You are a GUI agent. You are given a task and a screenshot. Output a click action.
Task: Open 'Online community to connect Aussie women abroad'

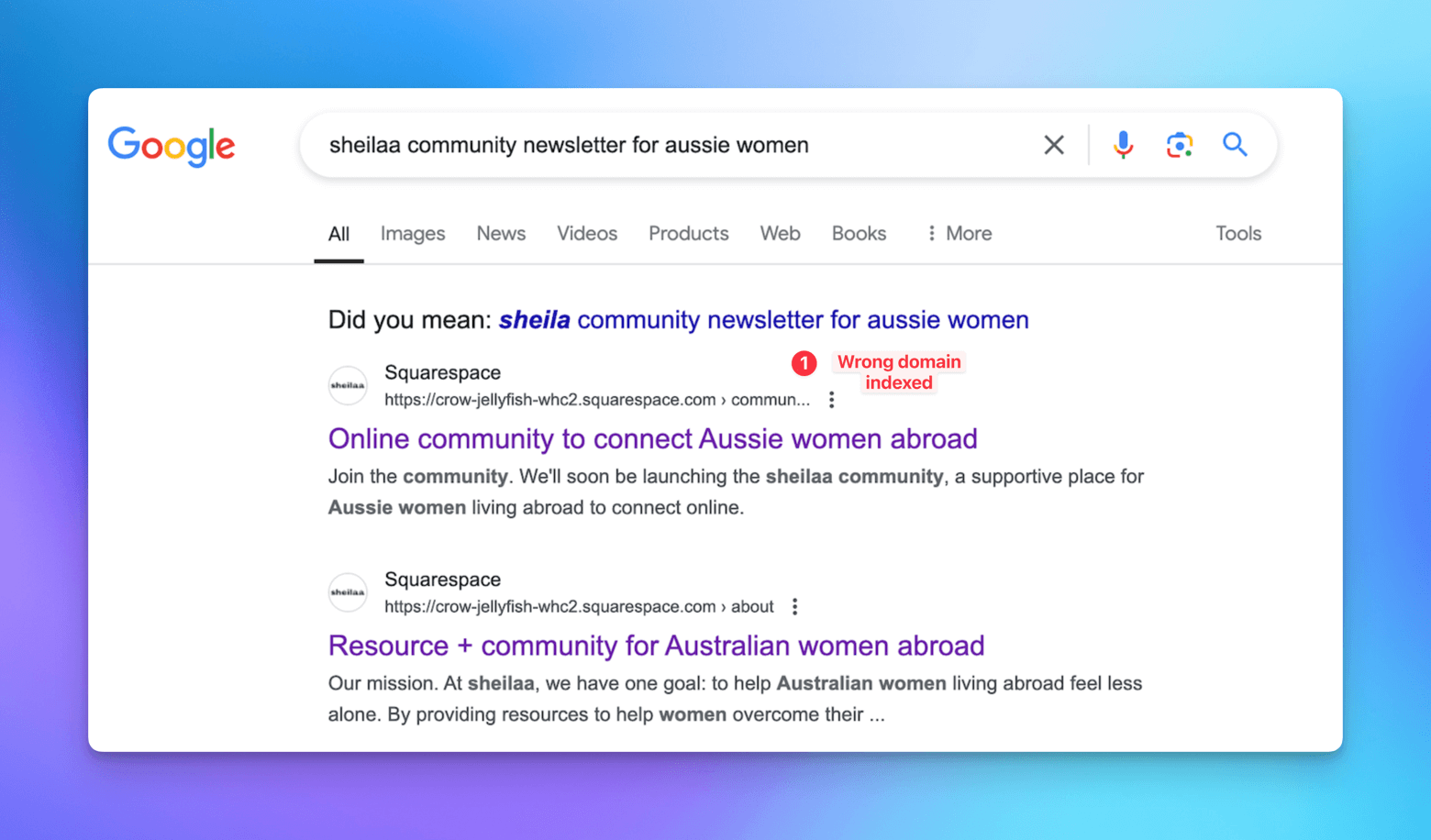pos(652,438)
